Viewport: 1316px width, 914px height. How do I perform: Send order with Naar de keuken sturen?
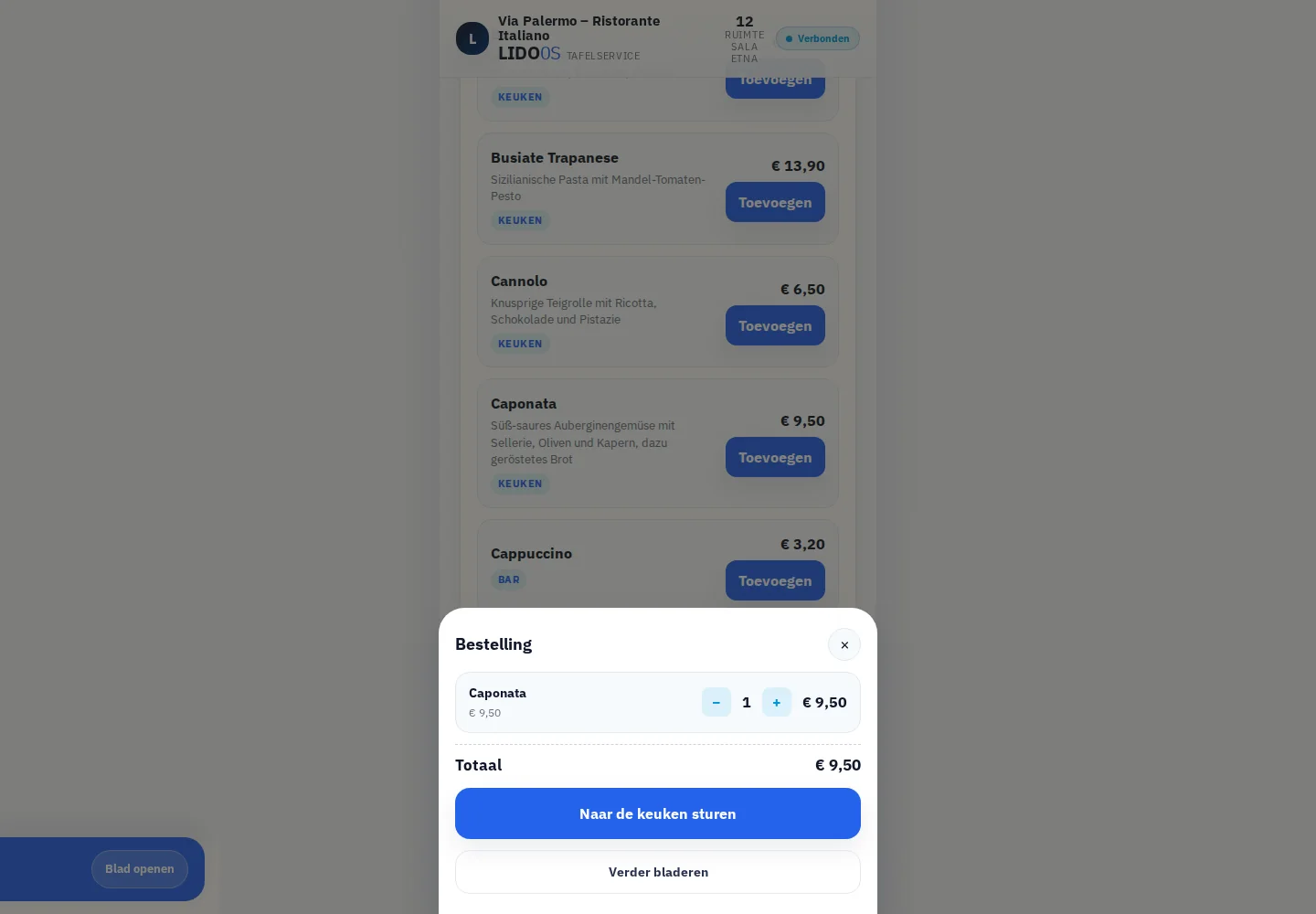point(658,813)
